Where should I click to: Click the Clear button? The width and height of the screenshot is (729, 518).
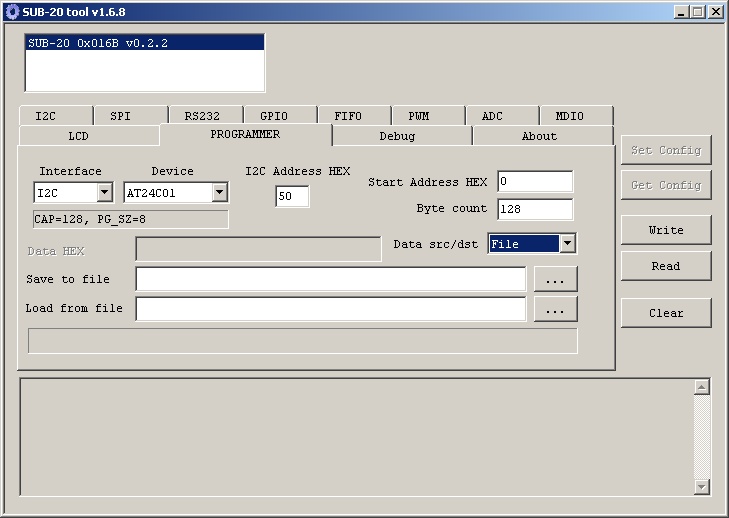coord(666,313)
